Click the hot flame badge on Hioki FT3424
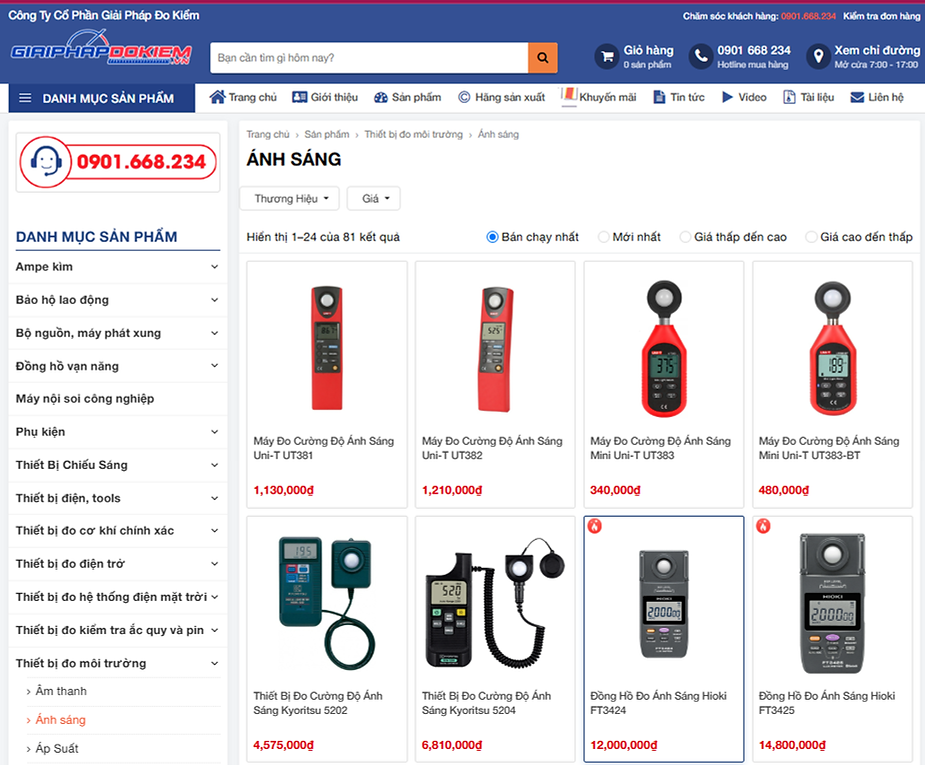This screenshot has height=765, width=925. (x=595, y=526)
